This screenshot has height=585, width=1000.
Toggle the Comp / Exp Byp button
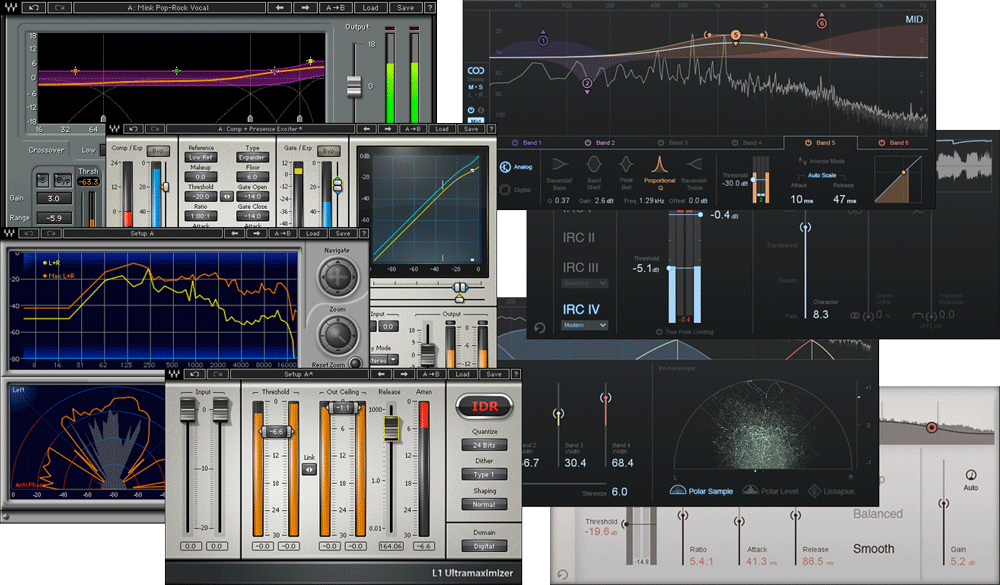(158, 151)
